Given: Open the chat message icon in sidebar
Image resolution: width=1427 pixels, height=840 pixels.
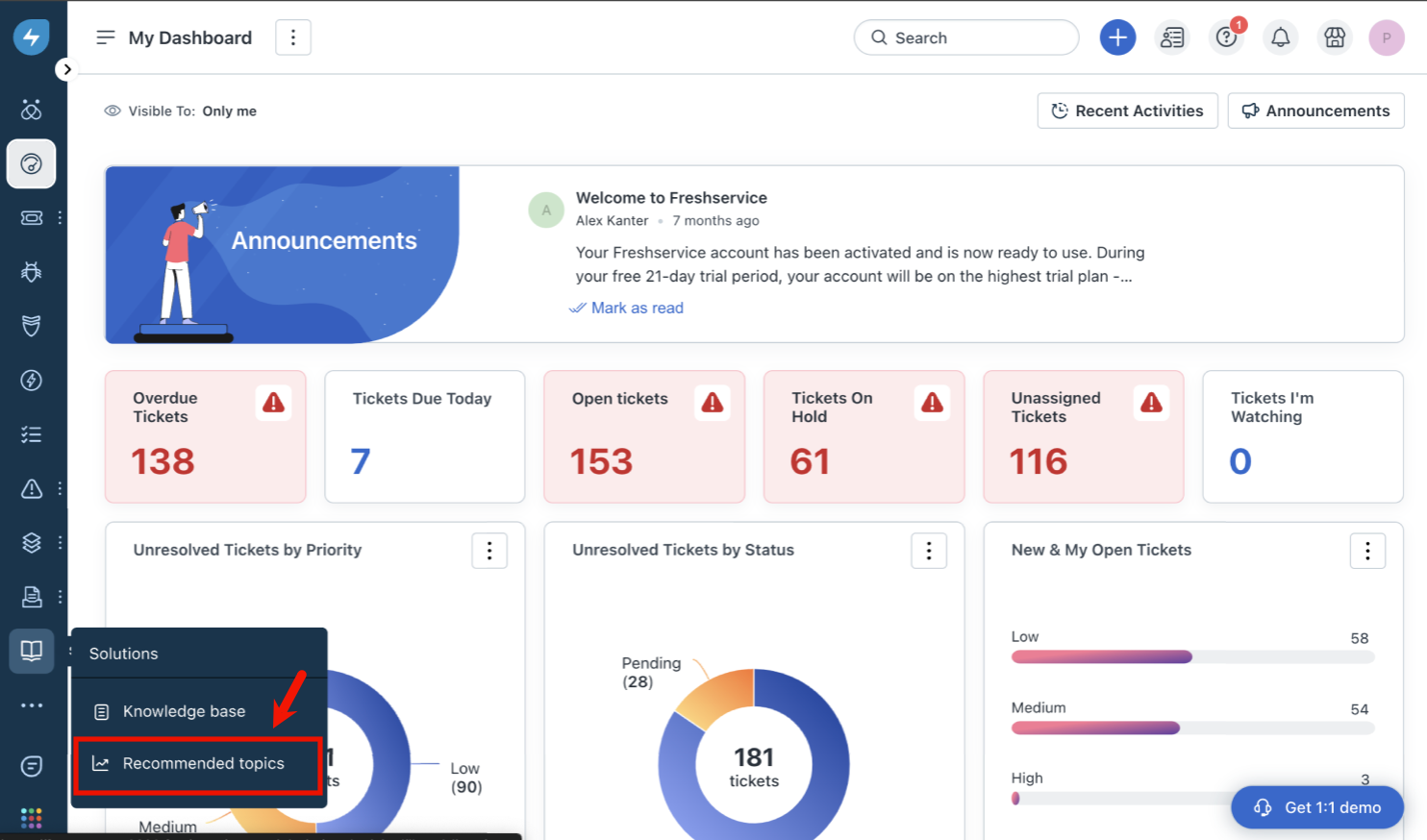Looking at the screenshot, I should coord(32,766).
